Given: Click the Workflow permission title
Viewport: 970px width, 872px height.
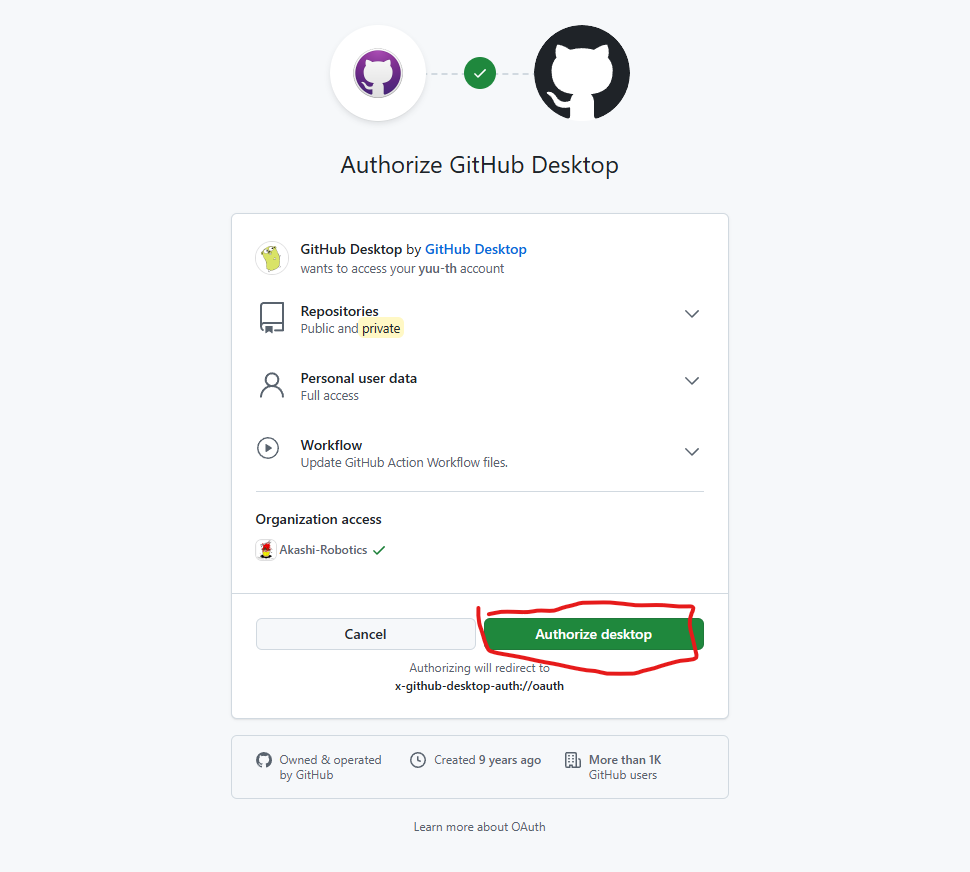Looking at the screenshot, I should [x=332, y=445].
